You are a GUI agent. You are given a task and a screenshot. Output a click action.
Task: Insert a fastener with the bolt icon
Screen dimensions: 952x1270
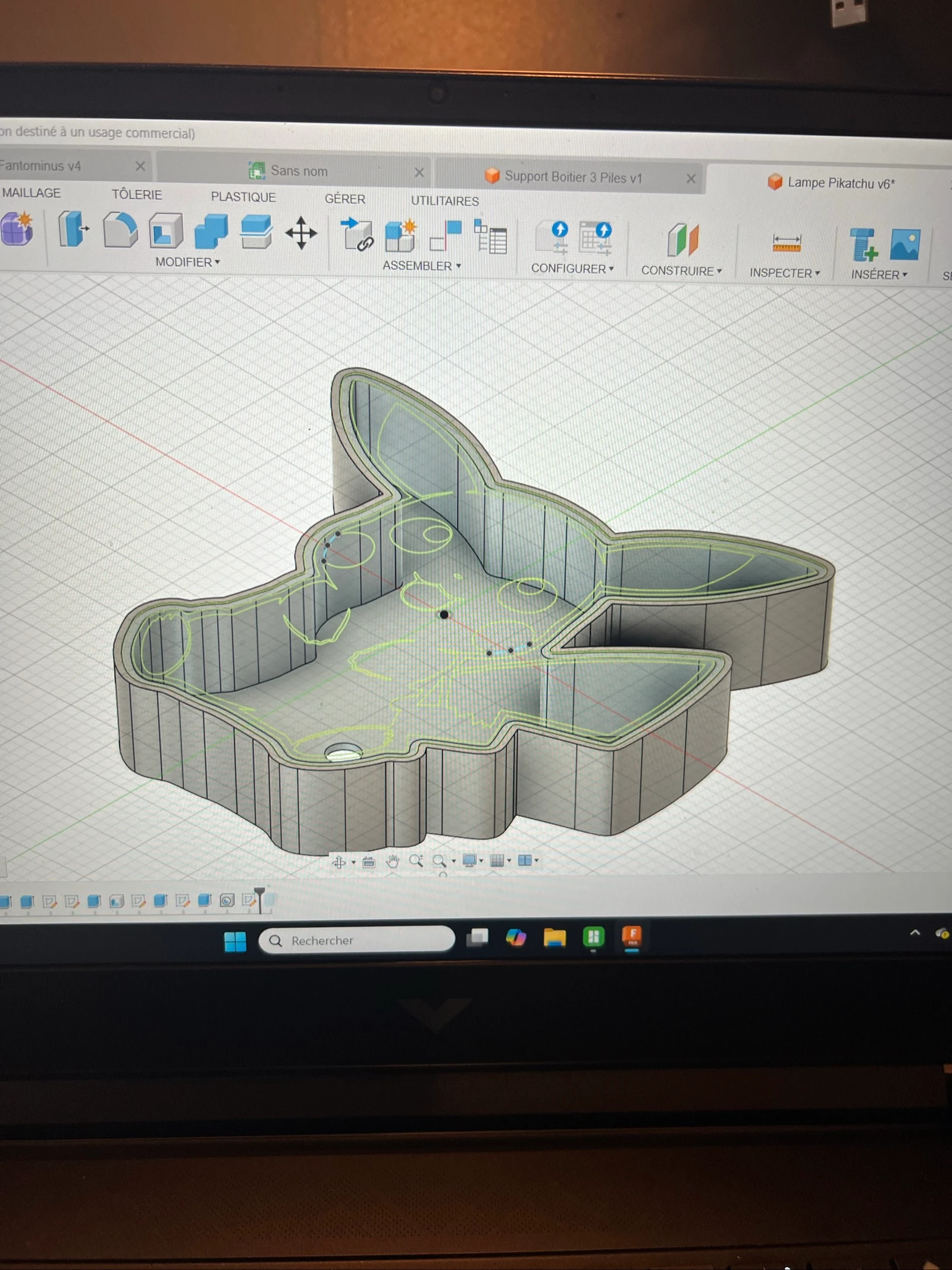pos(863,245)
